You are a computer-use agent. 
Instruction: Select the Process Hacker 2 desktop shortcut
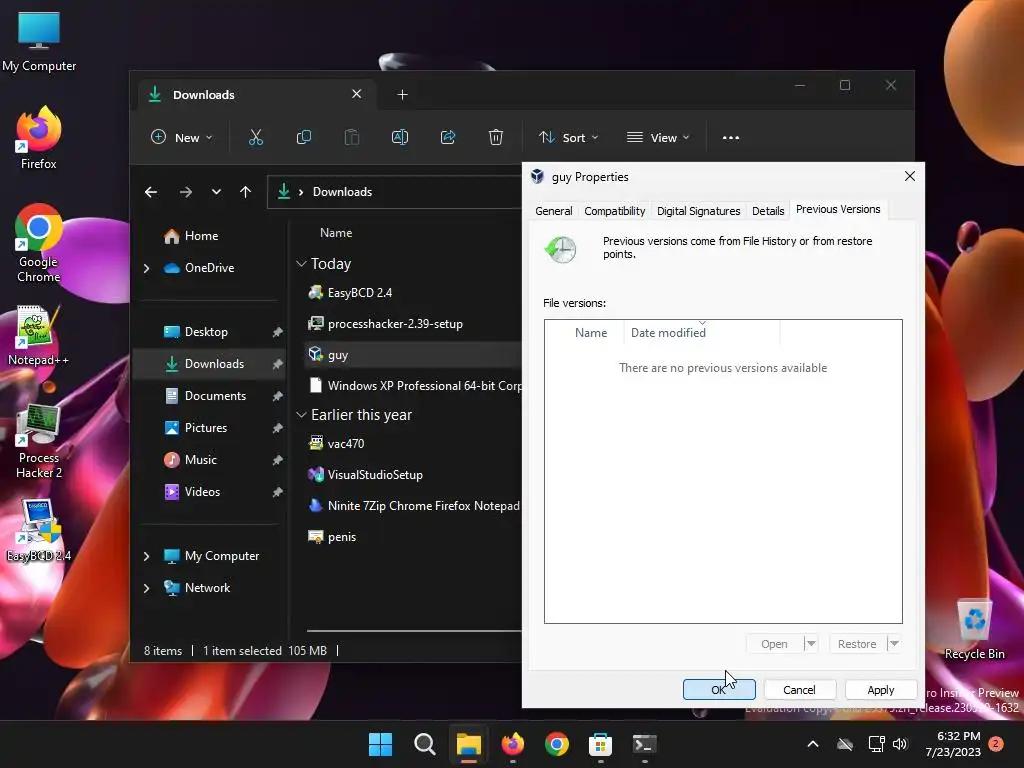pos(39,441)
